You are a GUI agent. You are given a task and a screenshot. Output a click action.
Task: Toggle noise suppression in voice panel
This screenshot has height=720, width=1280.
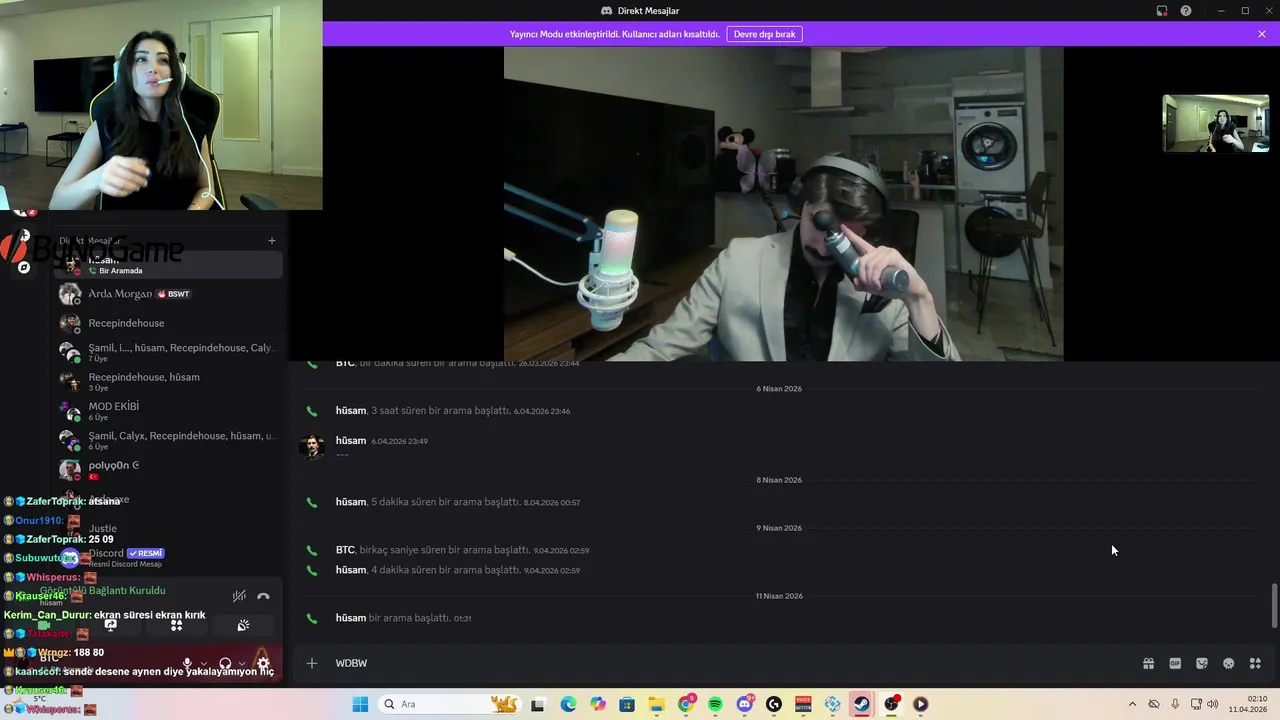tap(239, 596)
